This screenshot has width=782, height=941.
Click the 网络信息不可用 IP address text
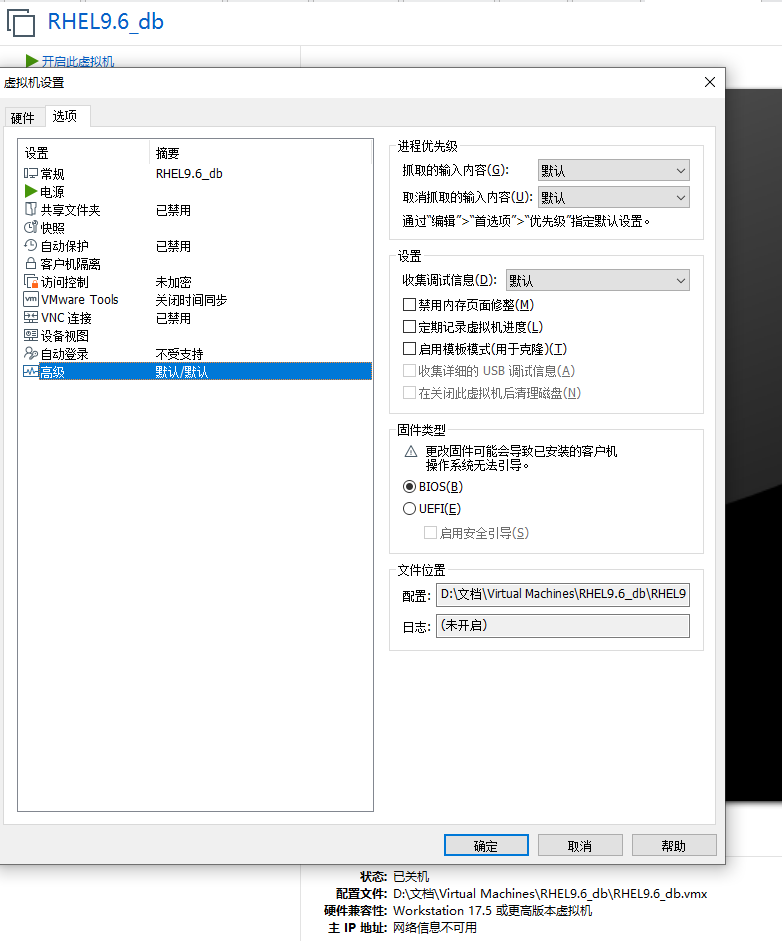pos(435,928)
